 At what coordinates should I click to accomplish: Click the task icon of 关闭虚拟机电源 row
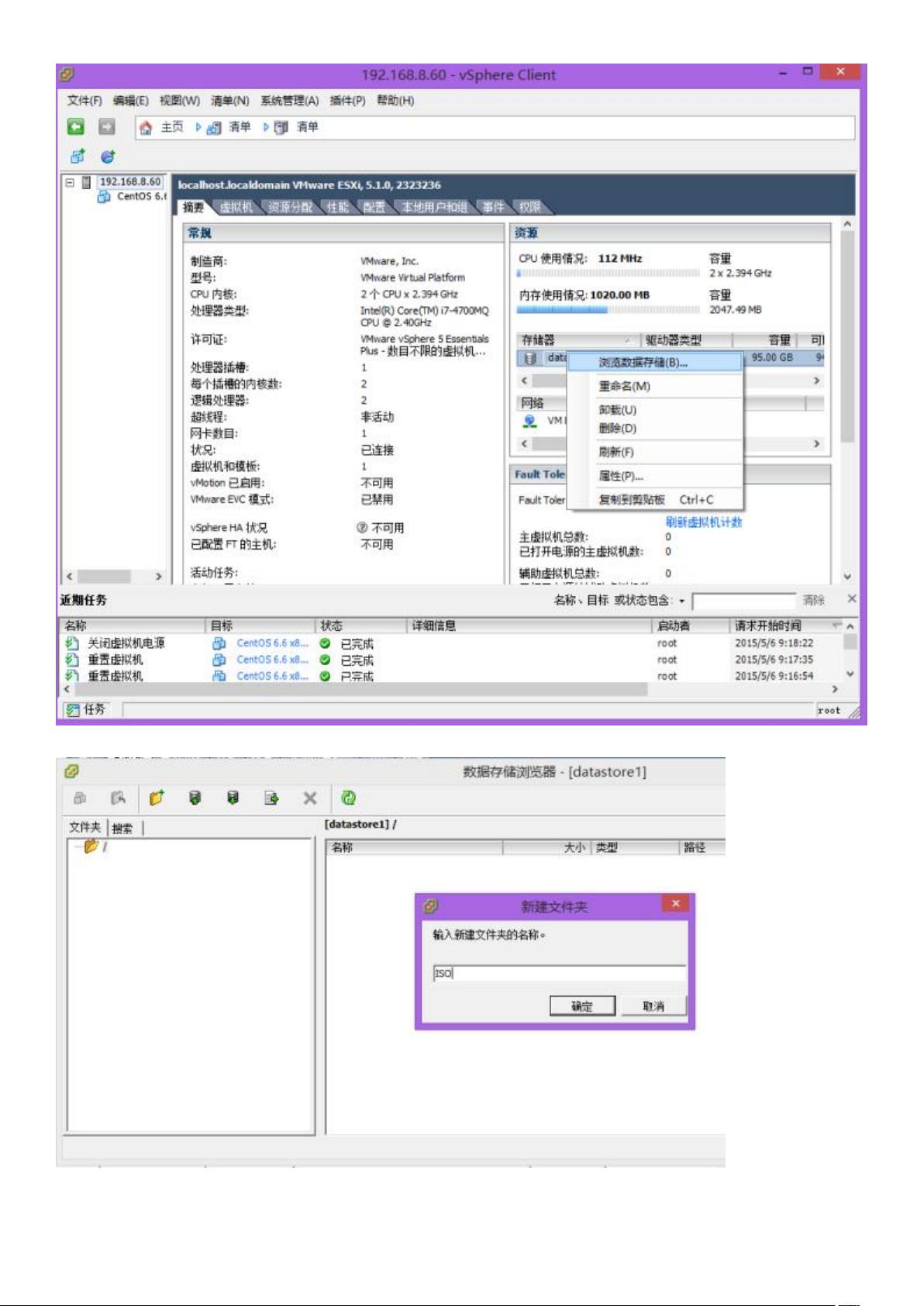(72, 643)
